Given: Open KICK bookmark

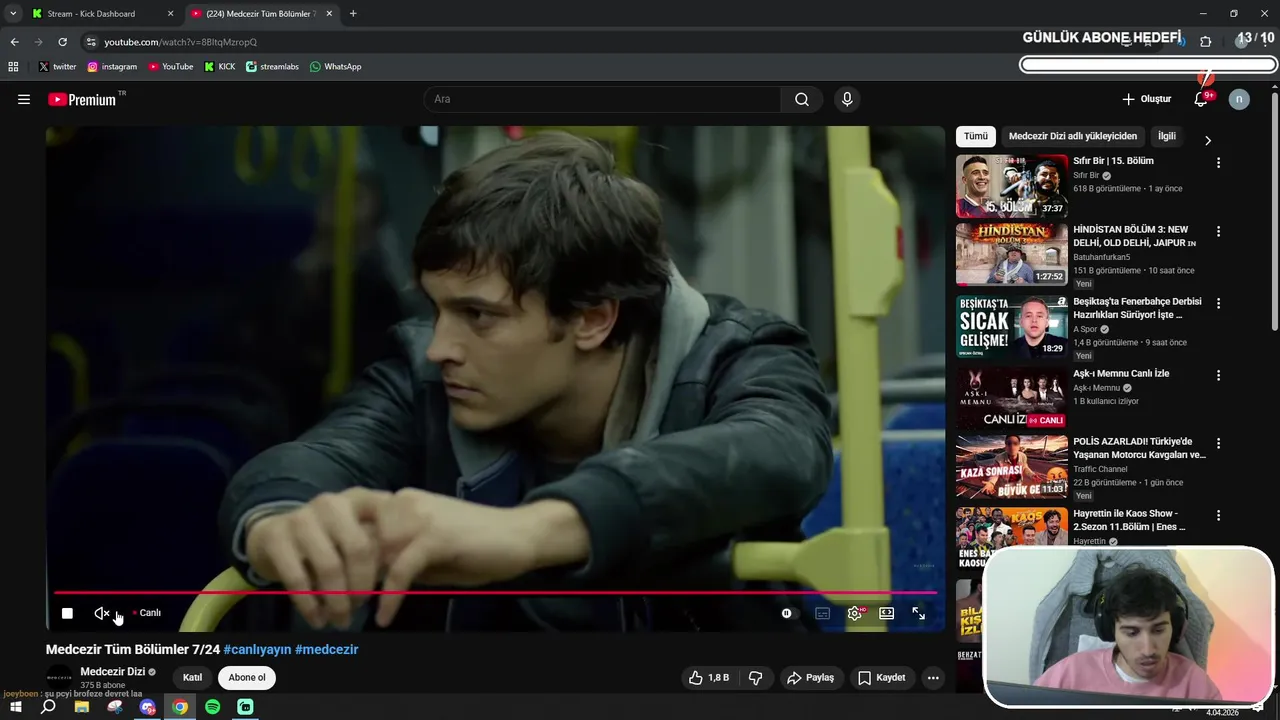Looking at the screenshot, I should [220, 67].
